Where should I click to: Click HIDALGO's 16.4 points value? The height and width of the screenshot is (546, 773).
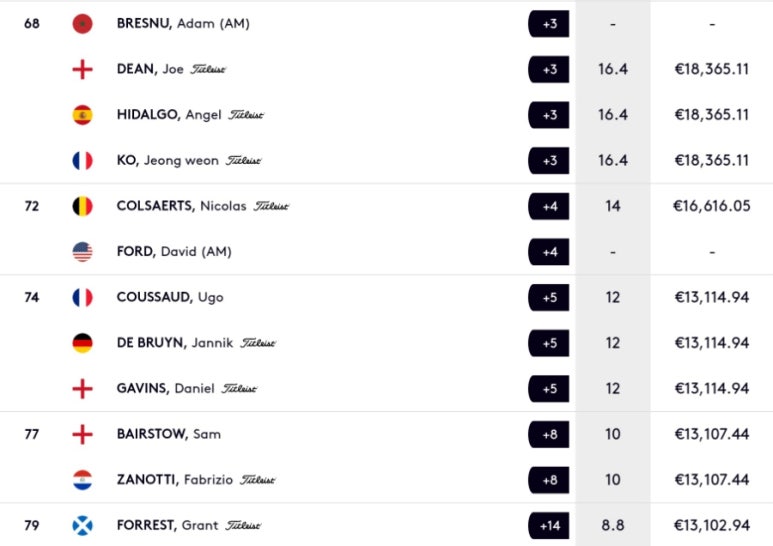[x=613, y=115]
